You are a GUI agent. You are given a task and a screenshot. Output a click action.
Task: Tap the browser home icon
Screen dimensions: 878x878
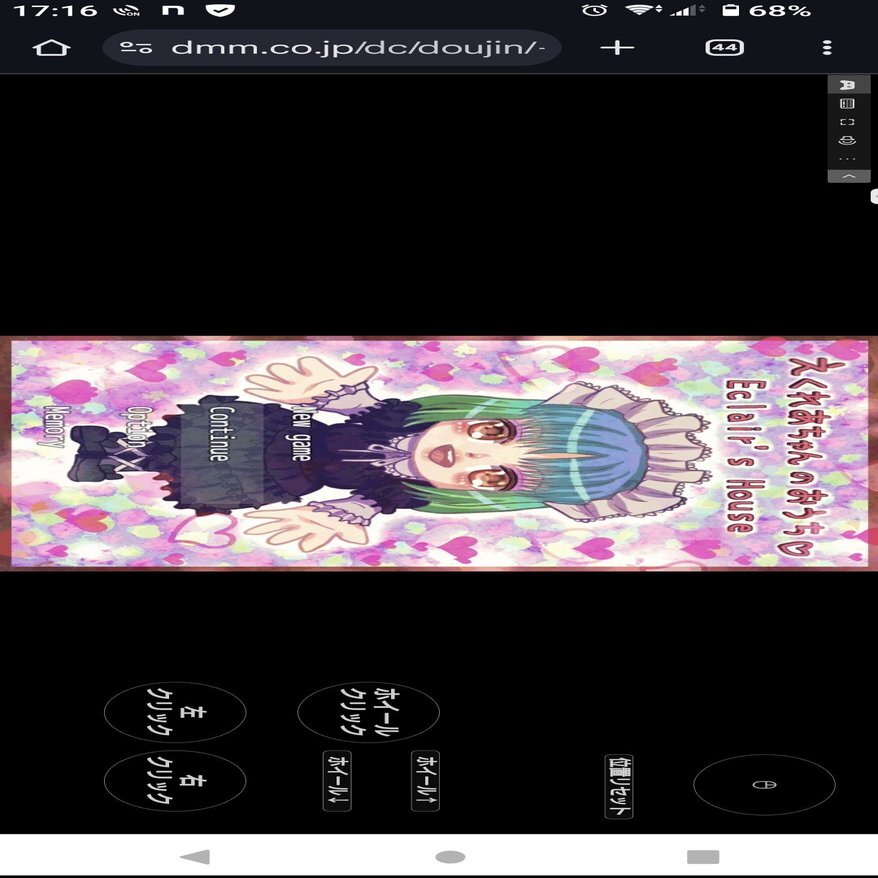[x=52, y=48]
